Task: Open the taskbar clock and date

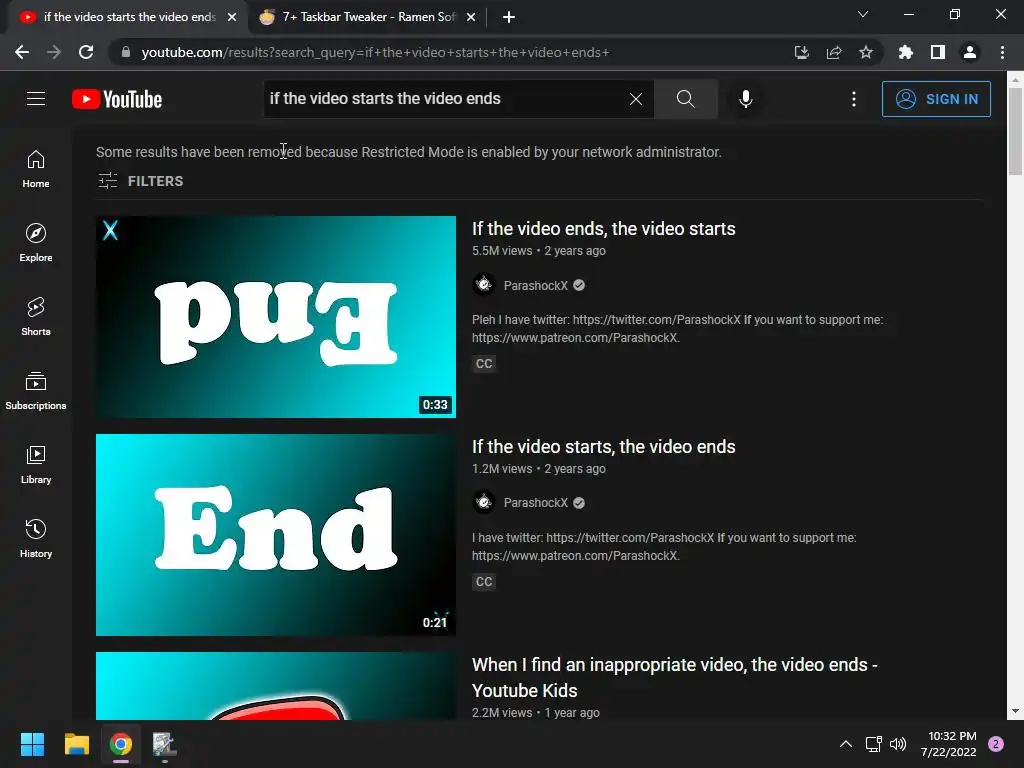Action: point(948,744)
